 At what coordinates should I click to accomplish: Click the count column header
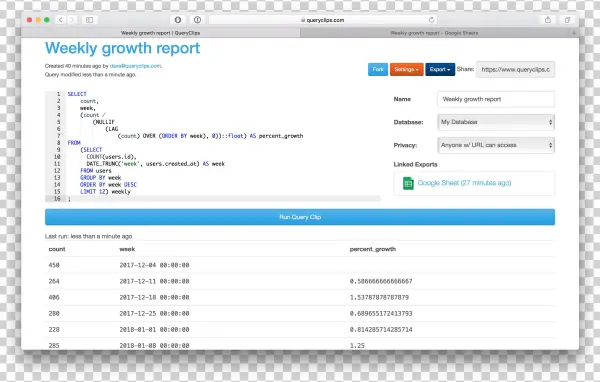tap(57, 249)
